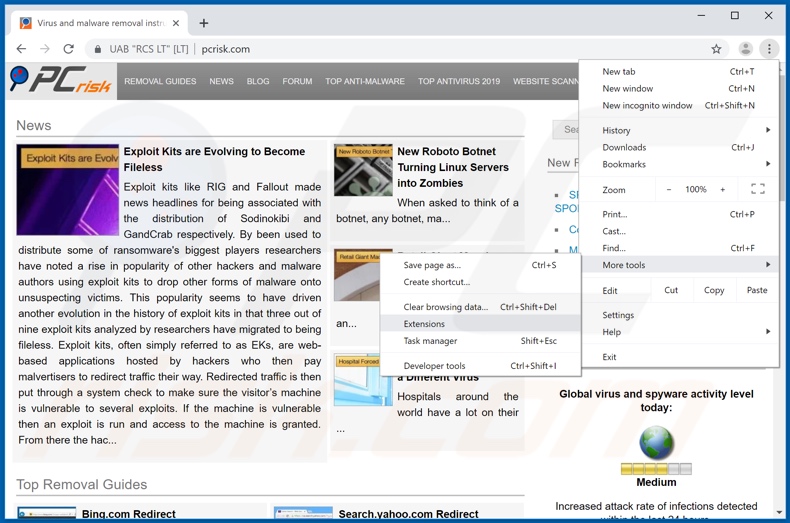Click the three-dot Chrome menu icon
Screen dimensions: 790x523
769,49
